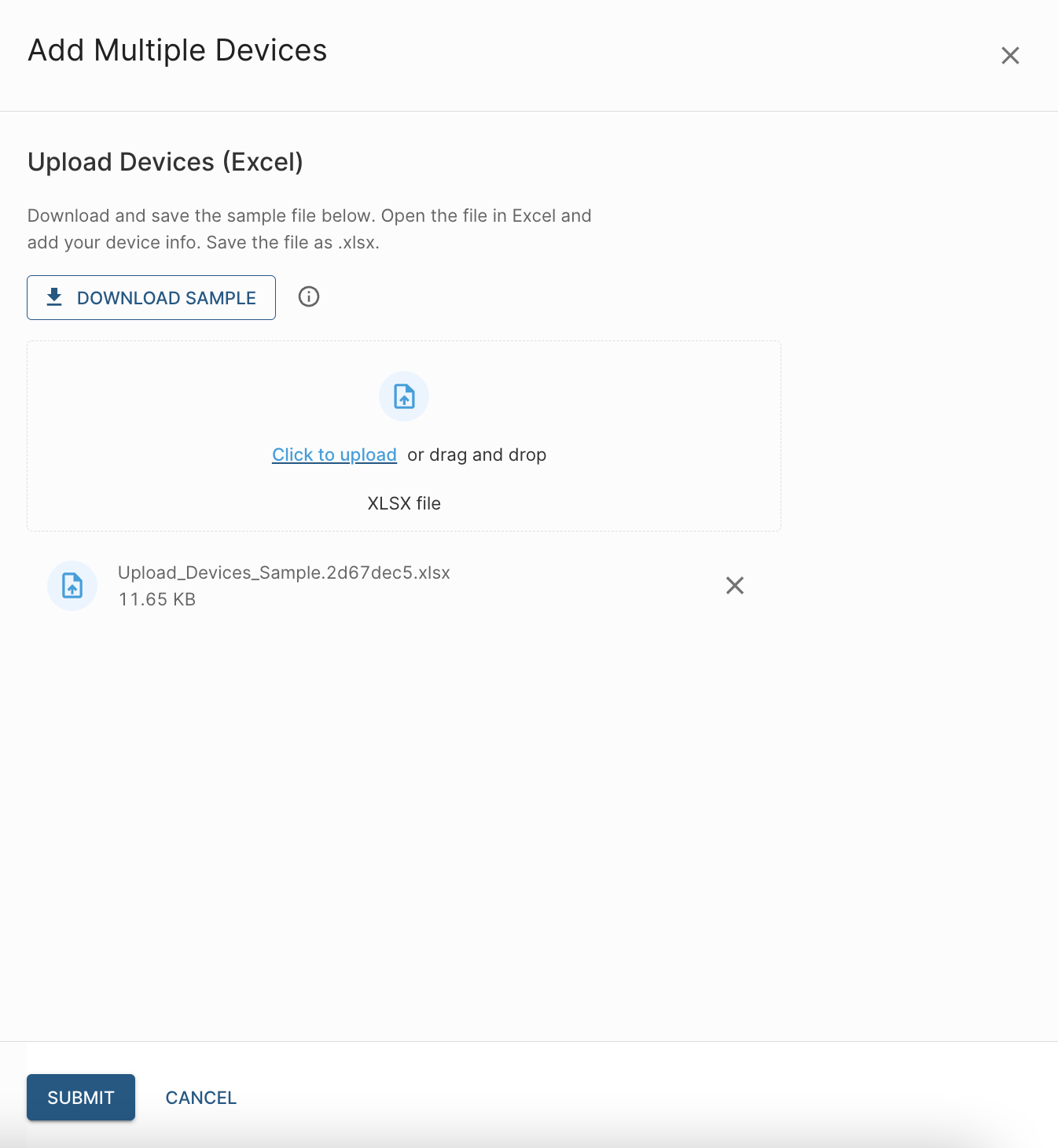The image size is (1058, 1148).
Task: Click the 11.65 KB file size text
Action: click(x=157, y=599)
